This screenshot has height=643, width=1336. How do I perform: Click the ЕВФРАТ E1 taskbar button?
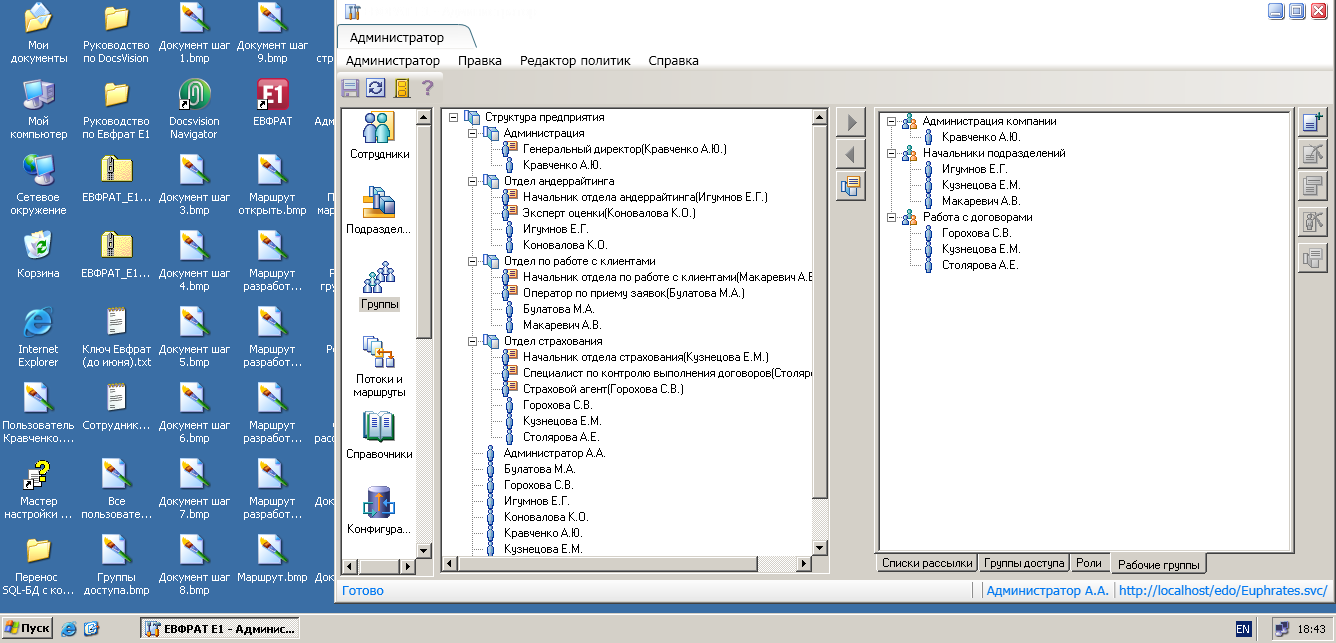(220, 629)
